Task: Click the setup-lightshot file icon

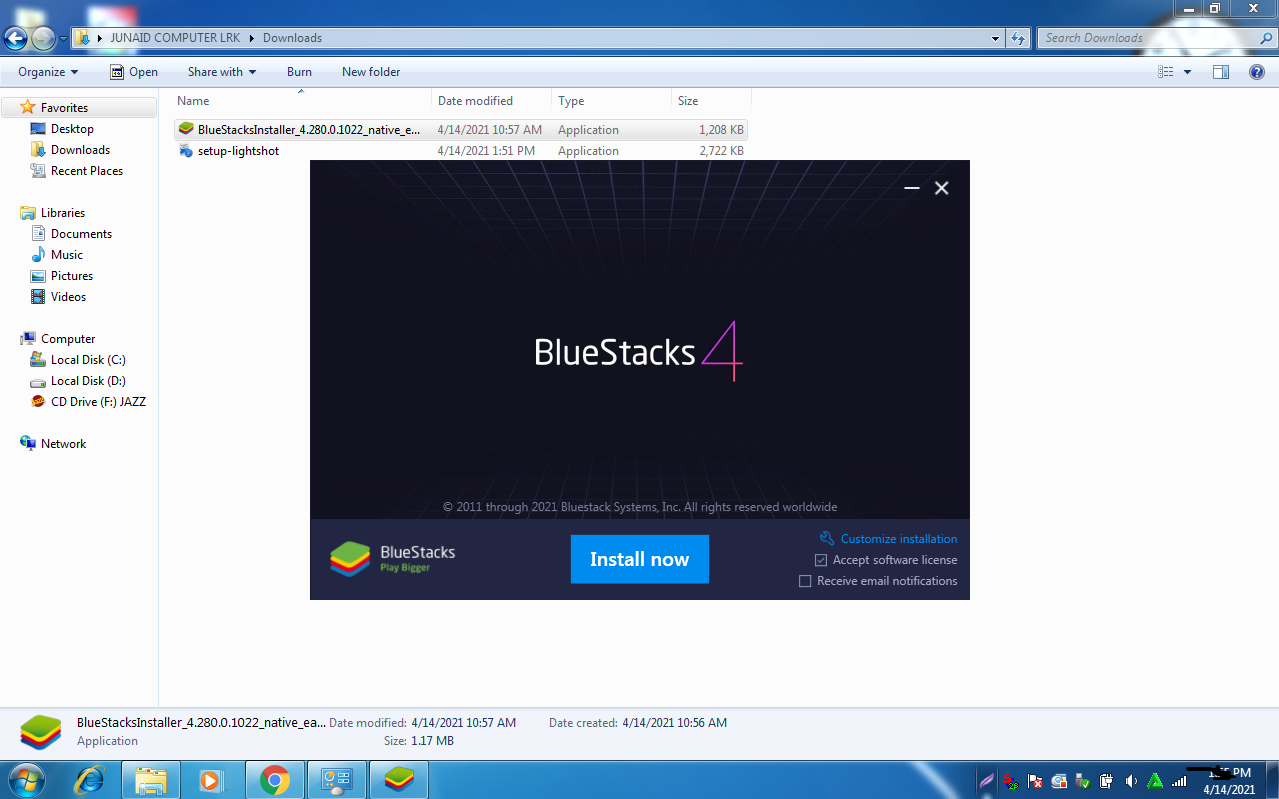Action: click(x=186, y=151)
